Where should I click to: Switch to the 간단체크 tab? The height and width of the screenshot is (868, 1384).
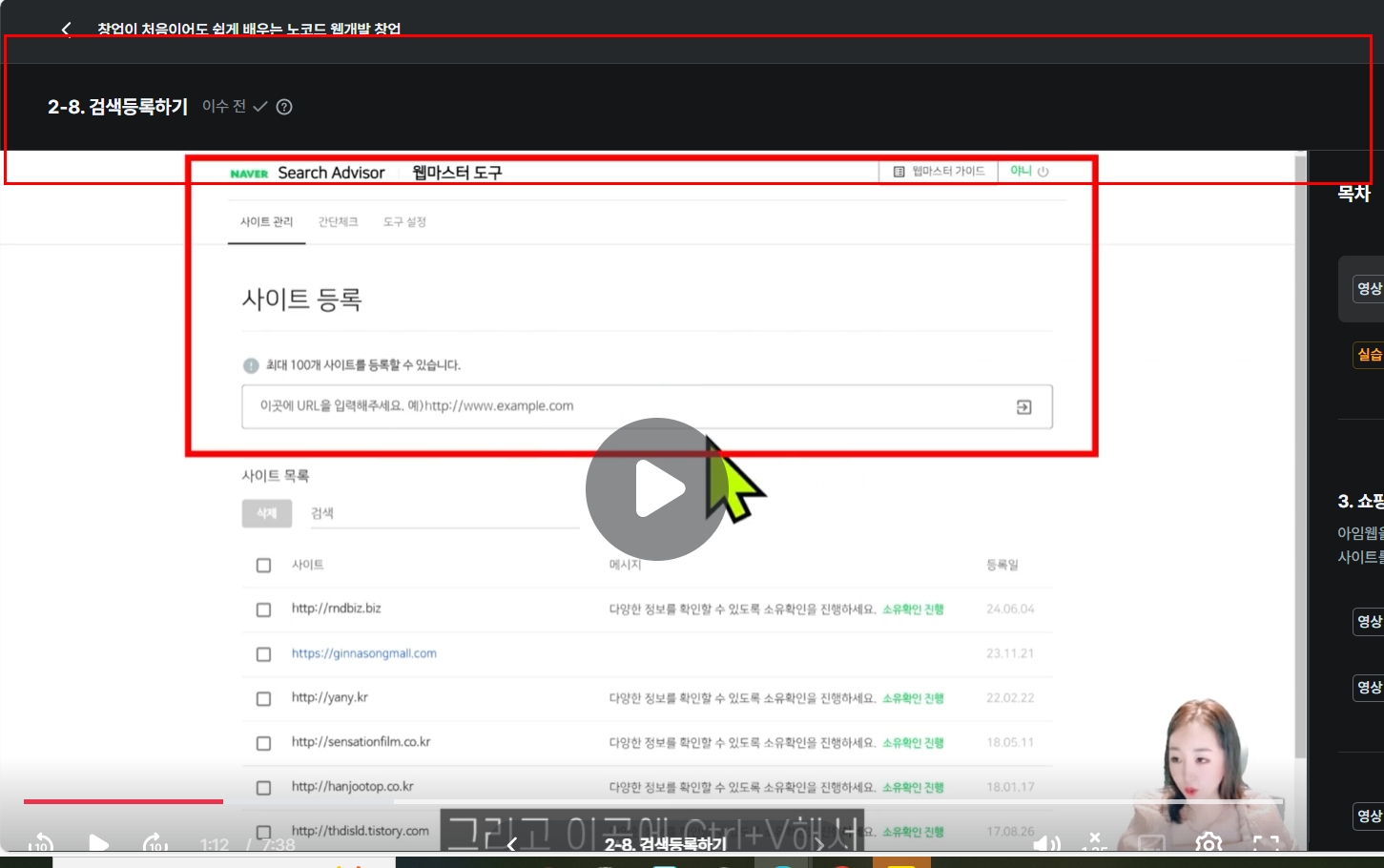point(339,222)
